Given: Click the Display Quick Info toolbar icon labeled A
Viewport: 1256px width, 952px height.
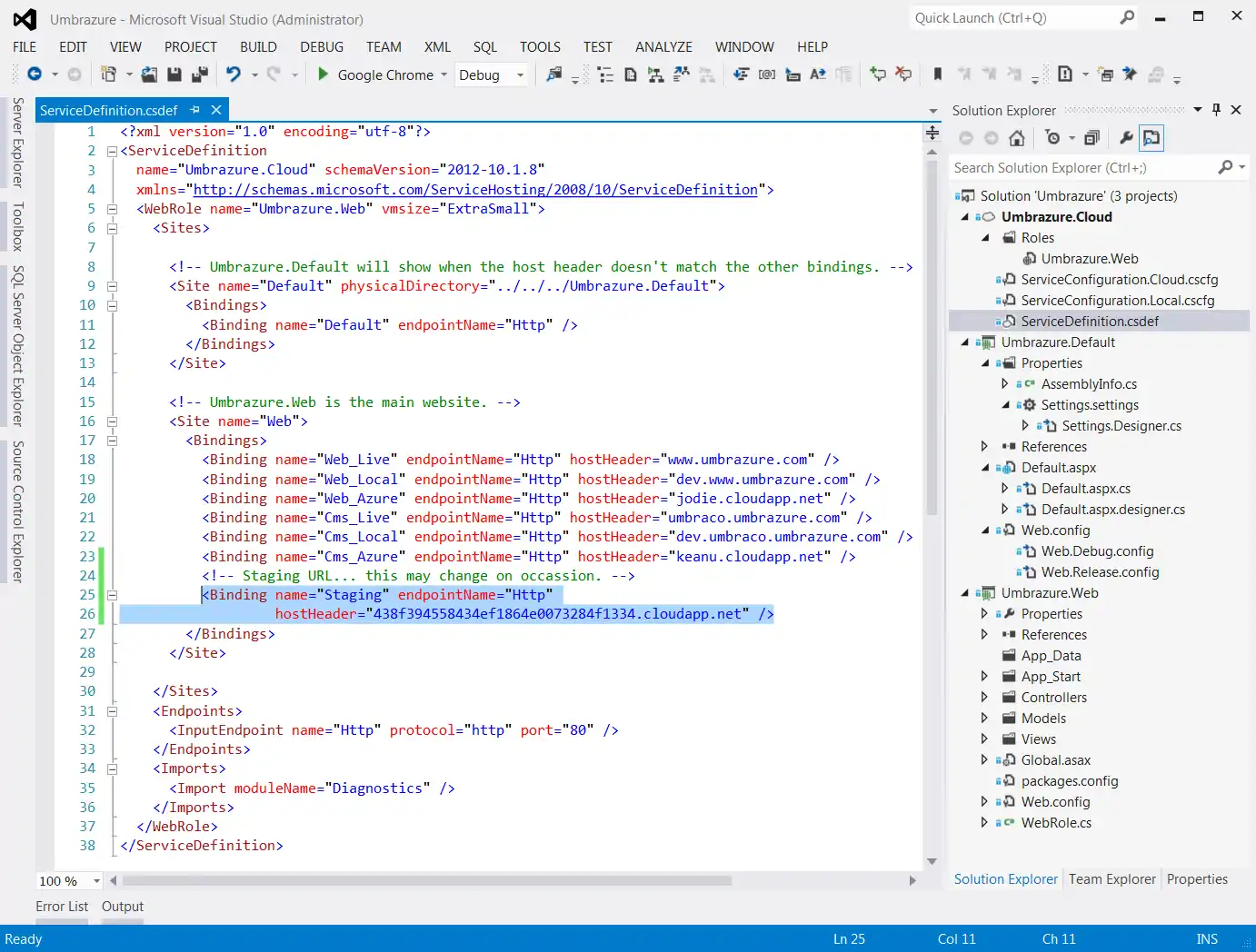Looking at the screenshot, I should [818, 74].
